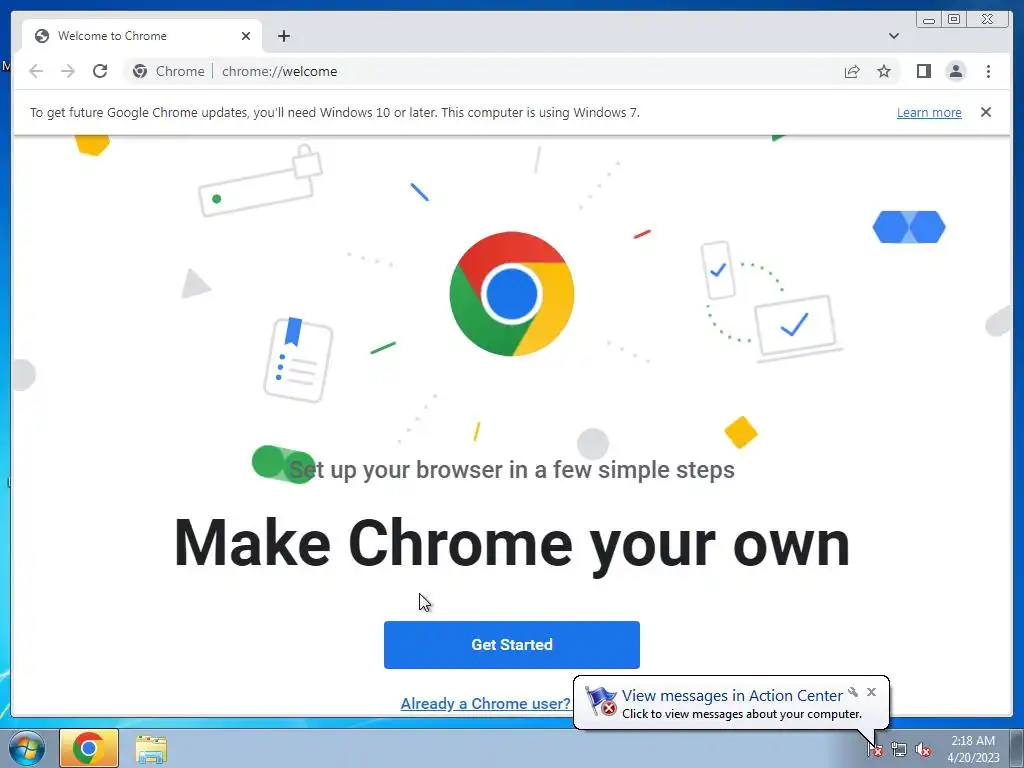
Task: Click the Get Started button
Action: [511, 645]
